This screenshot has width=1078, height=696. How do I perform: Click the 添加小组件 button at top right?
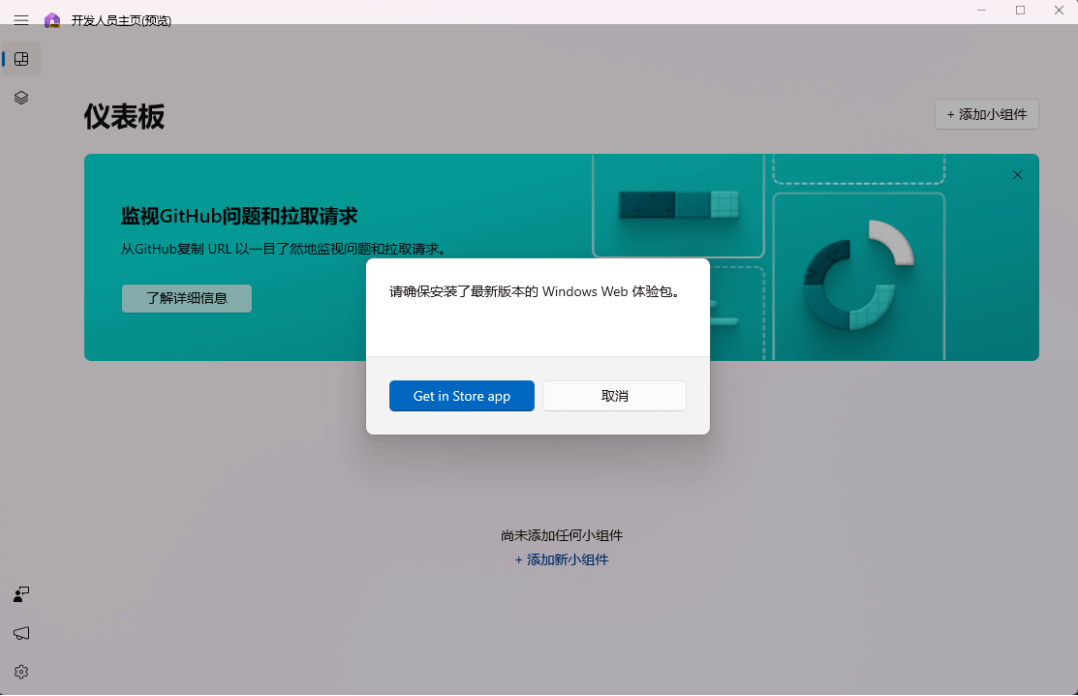pos(986,114)
